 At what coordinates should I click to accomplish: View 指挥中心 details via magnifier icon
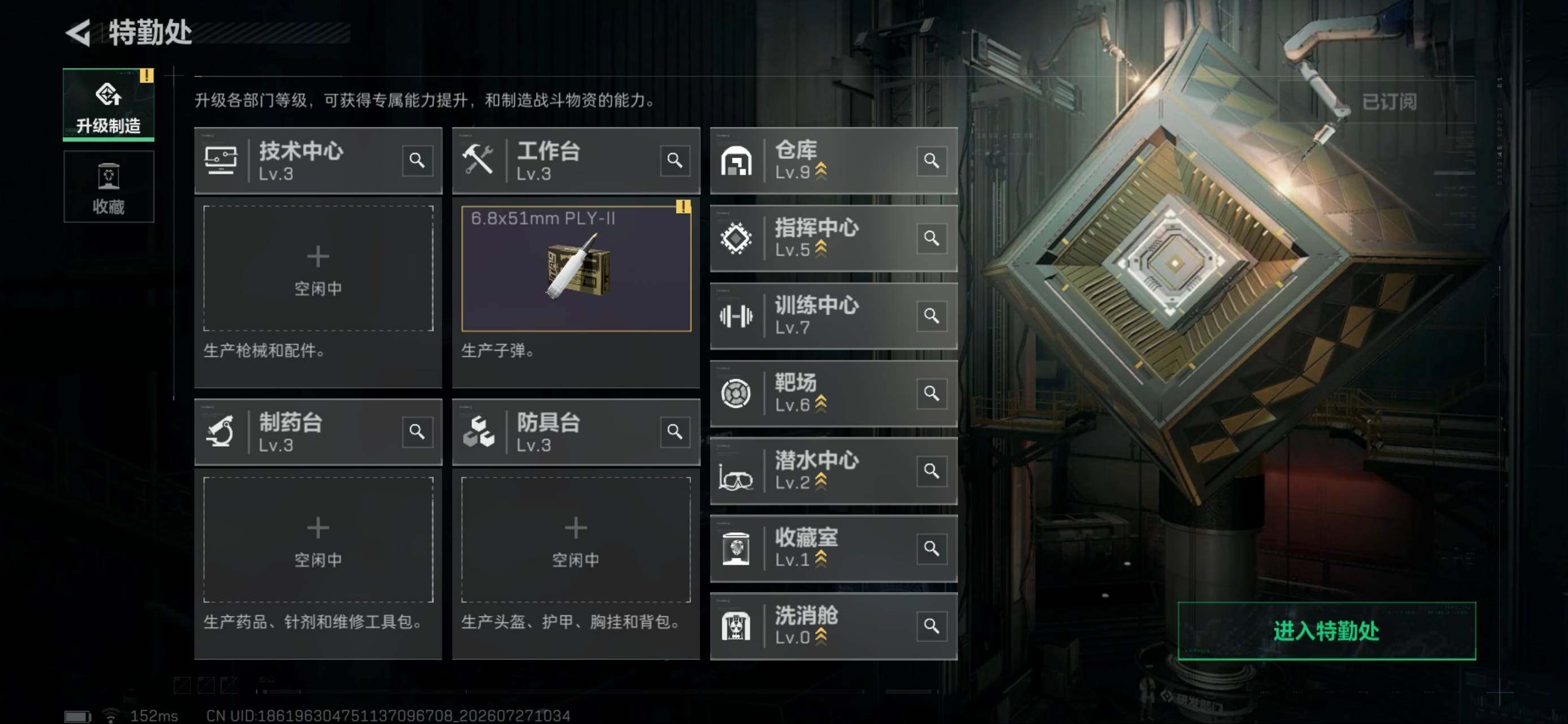click(931, 238)
